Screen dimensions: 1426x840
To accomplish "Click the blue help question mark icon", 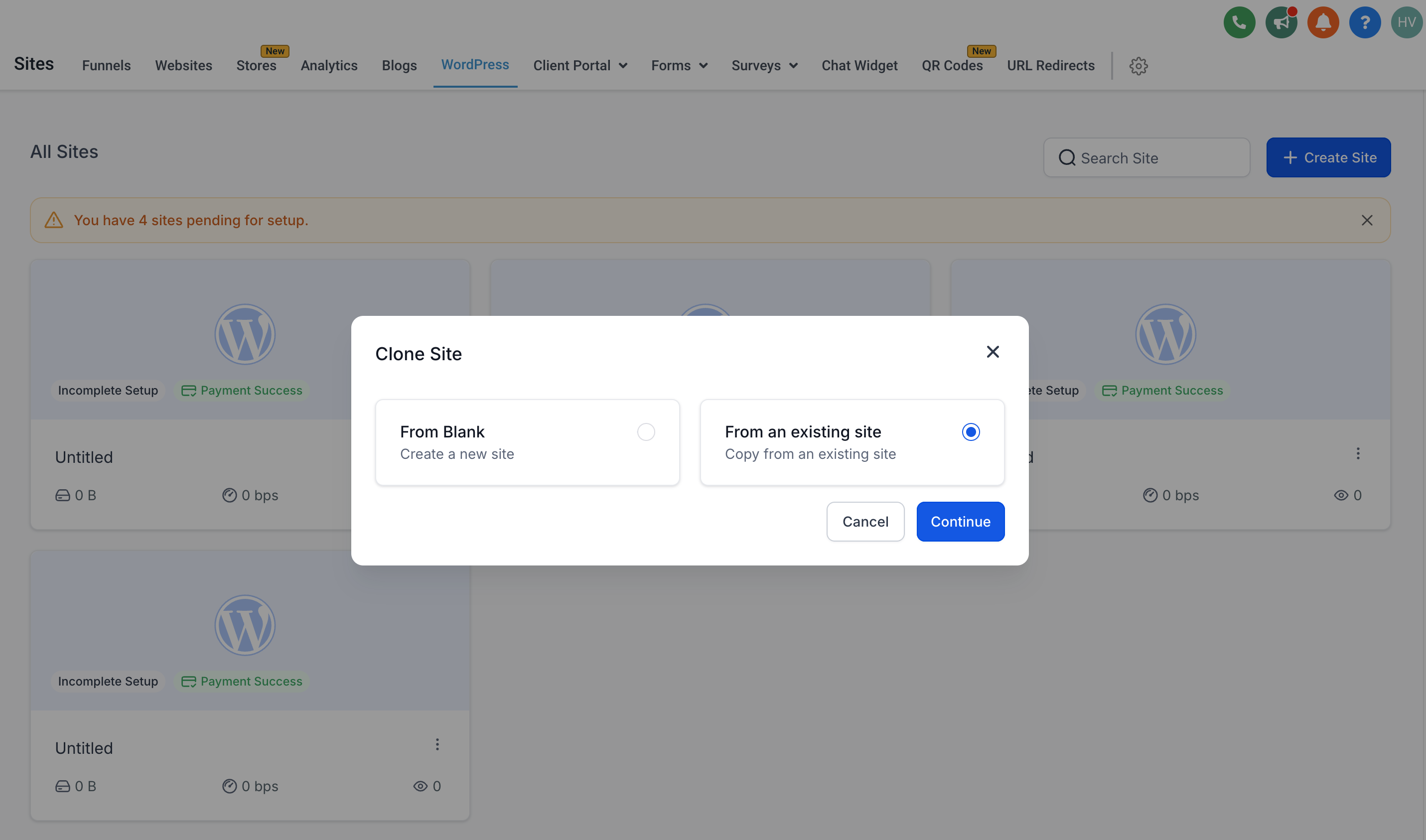I will pos(1365,22).
